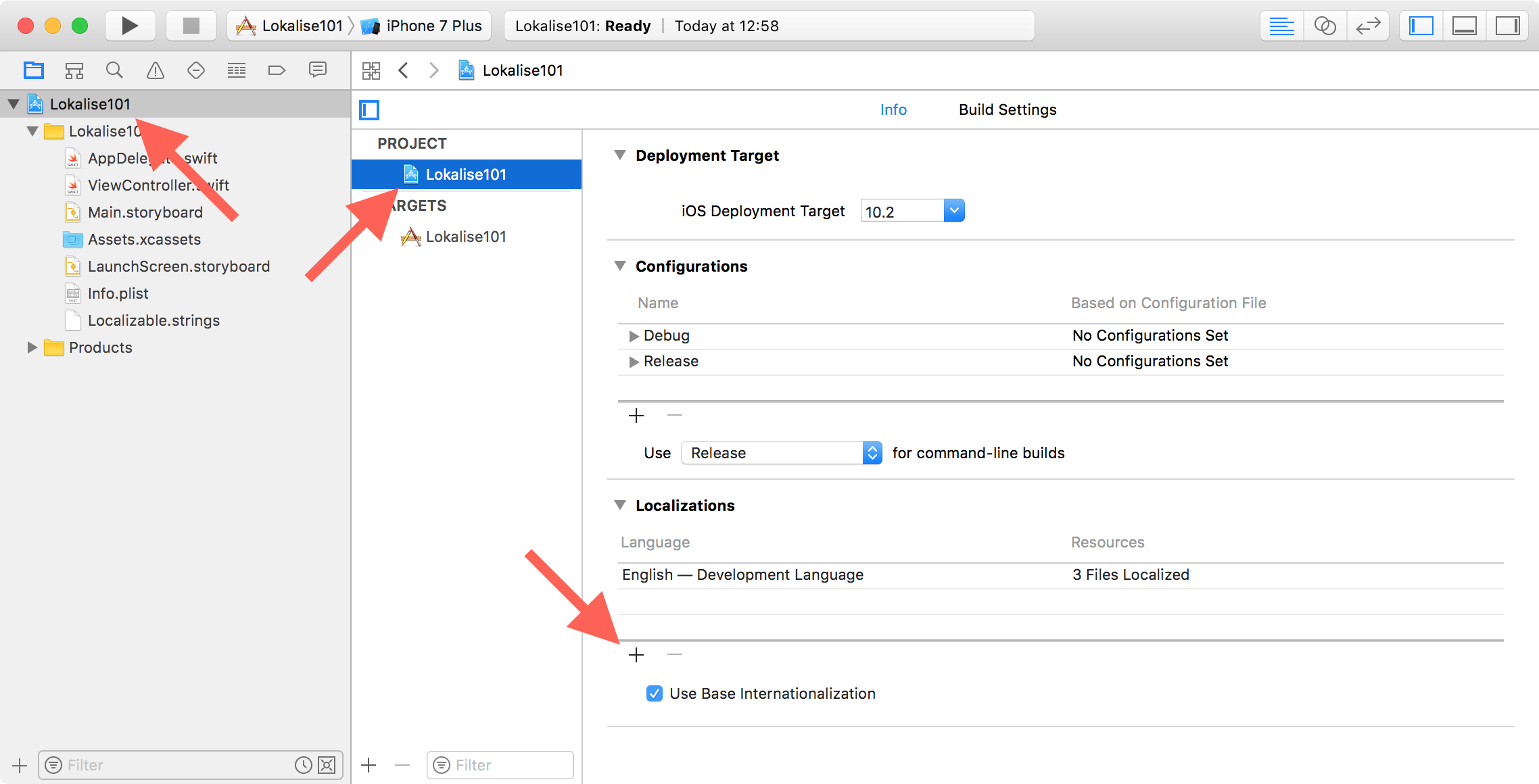1539x784 pixels.
Task: Hide the project and targets list
Action: (x=369, y=109)
